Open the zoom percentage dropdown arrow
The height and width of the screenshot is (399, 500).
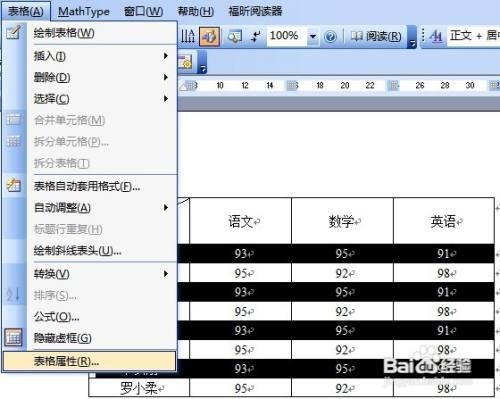313,36
